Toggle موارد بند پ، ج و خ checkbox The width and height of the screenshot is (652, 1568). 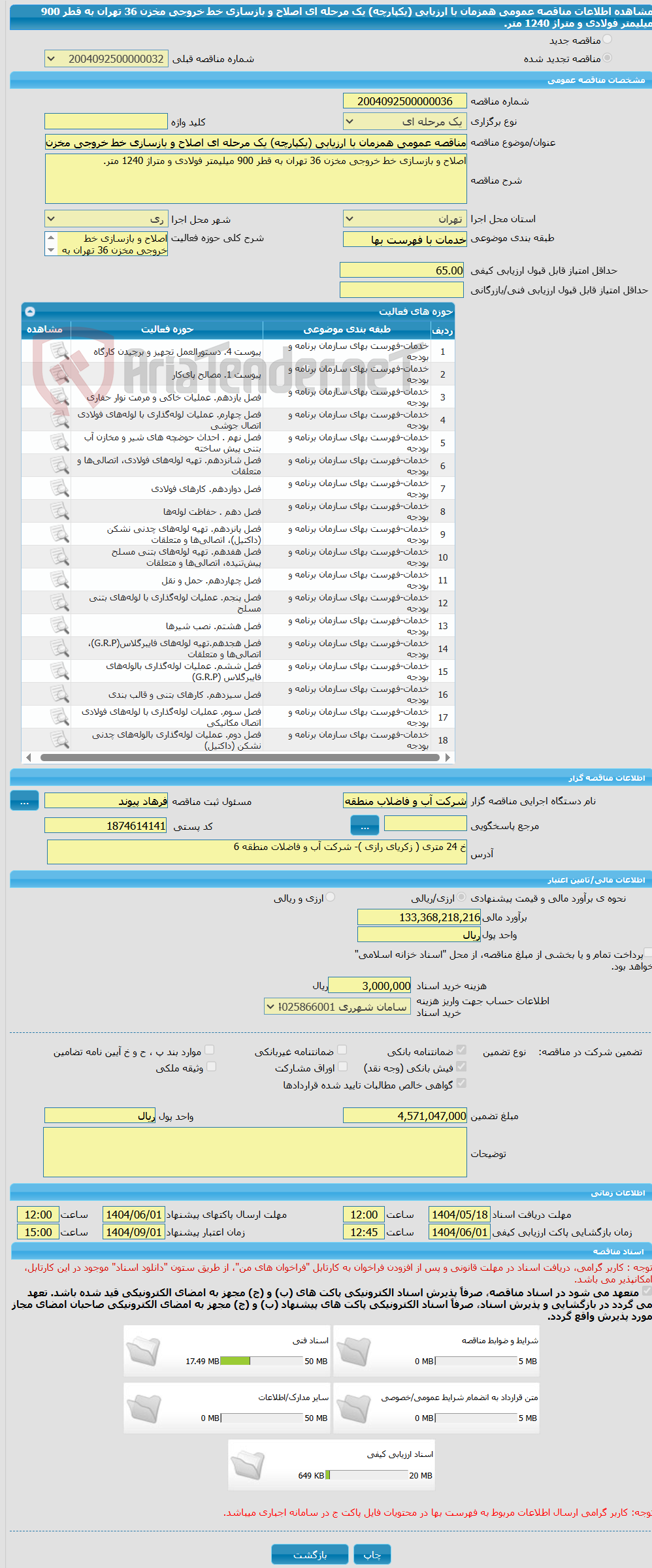[210, 1050]
